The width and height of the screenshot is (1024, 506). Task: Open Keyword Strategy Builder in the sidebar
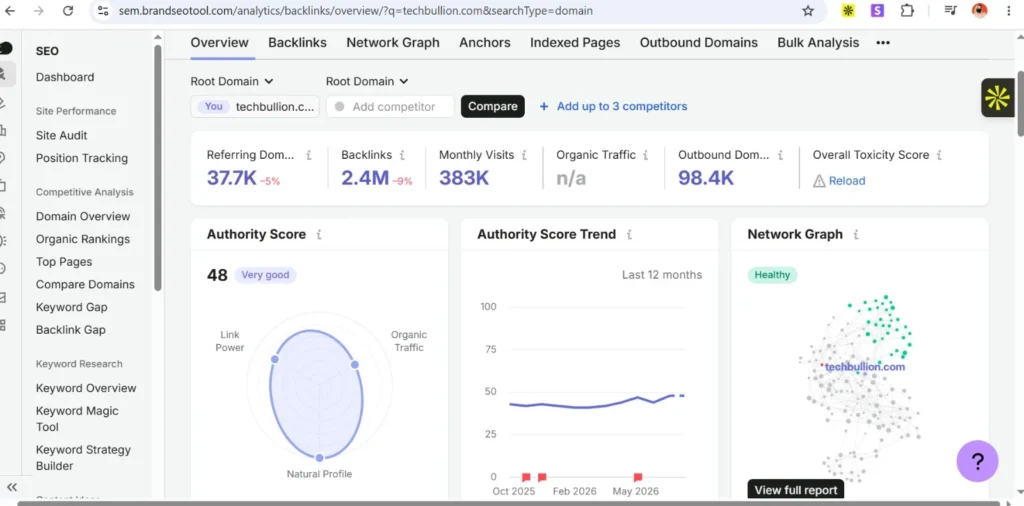tap(84, 458)
